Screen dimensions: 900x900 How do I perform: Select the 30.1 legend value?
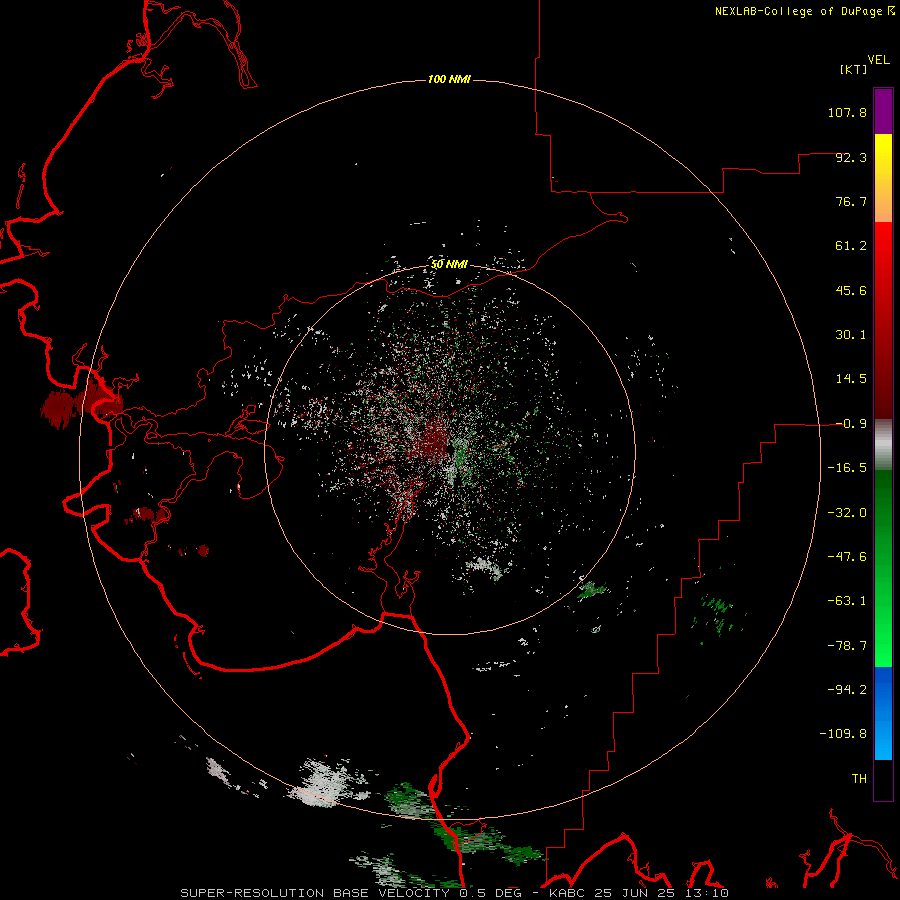851,335
